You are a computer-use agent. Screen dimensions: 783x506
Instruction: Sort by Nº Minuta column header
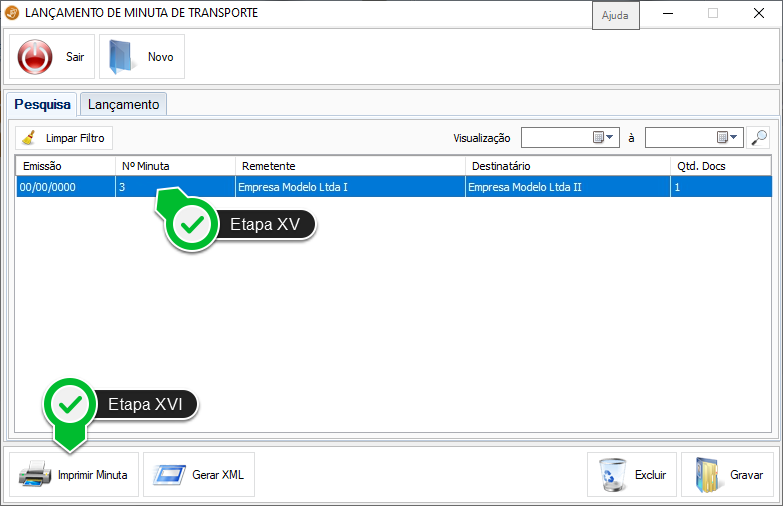[175, 166]
